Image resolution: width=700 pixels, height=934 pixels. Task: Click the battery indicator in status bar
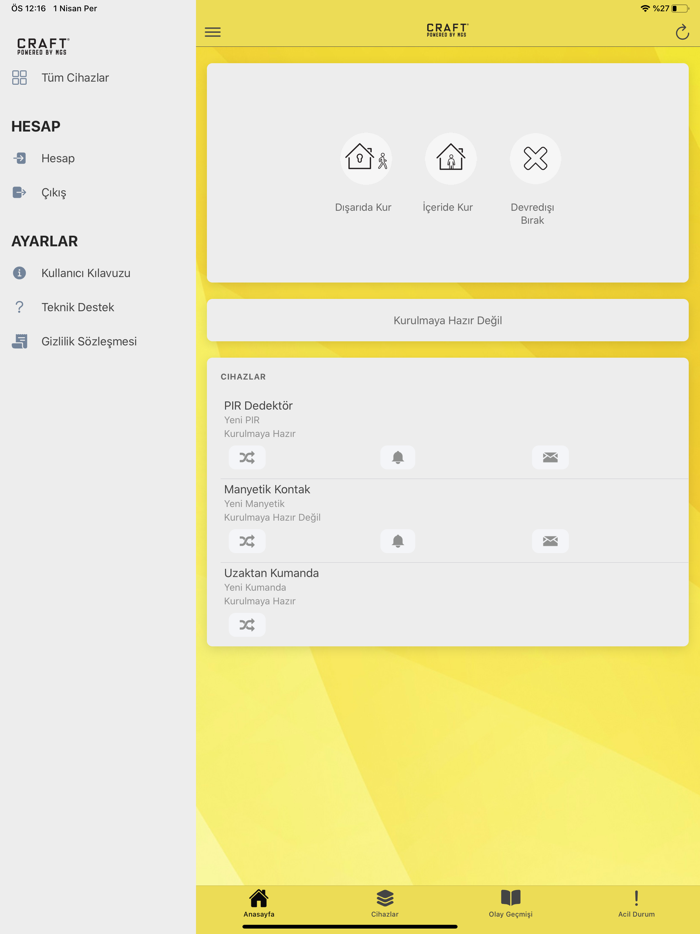pyautogui.click(x=680, y=8)
